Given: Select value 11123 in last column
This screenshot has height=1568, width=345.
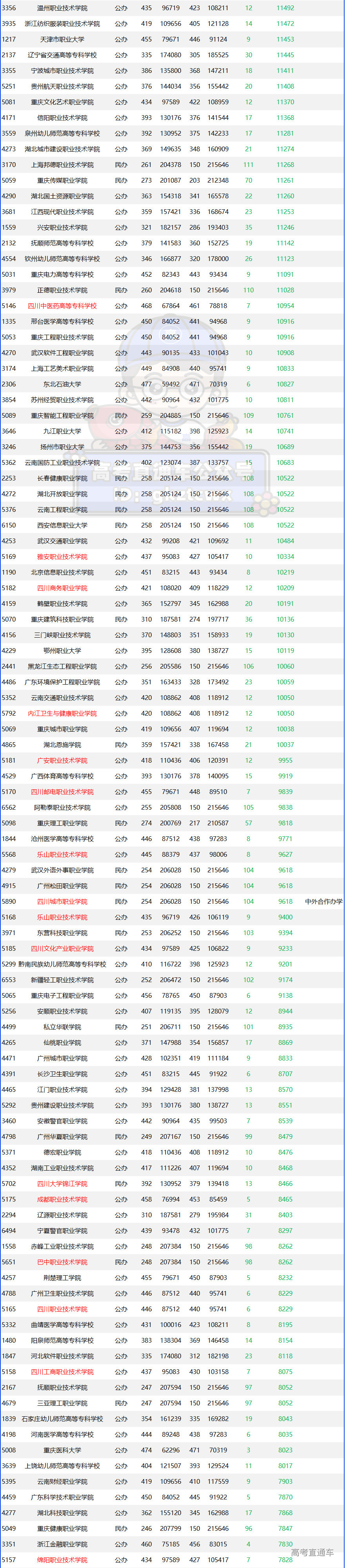Looking at the screenshot, I should point(285,259).
